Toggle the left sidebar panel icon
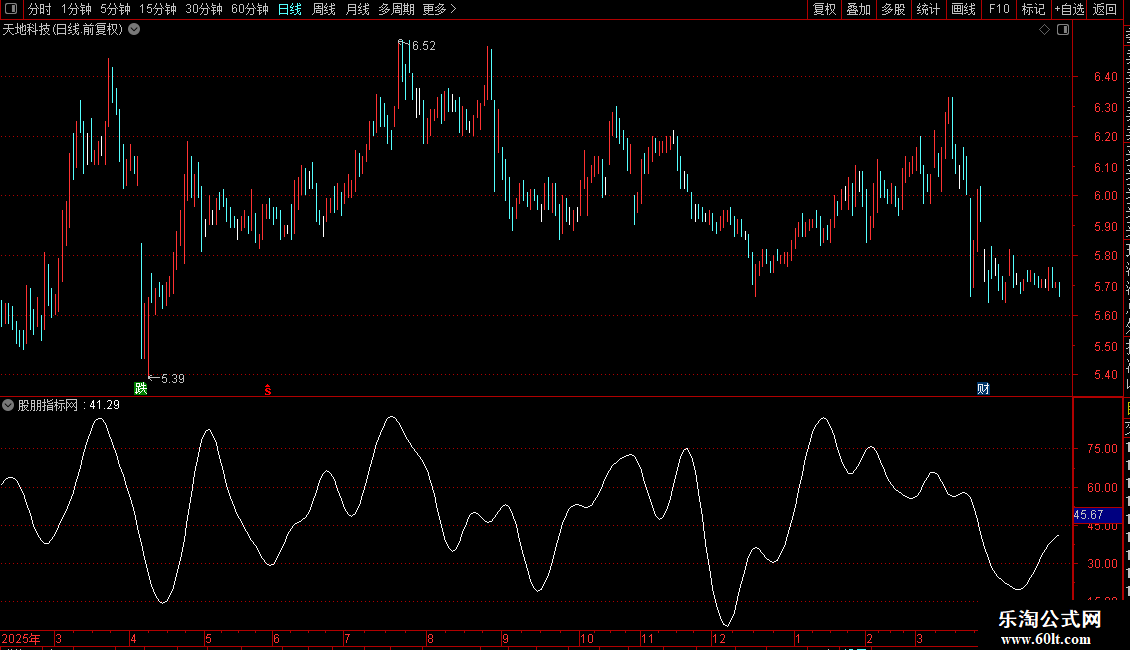Screen dimensions: 1130x650 point(11,9)
